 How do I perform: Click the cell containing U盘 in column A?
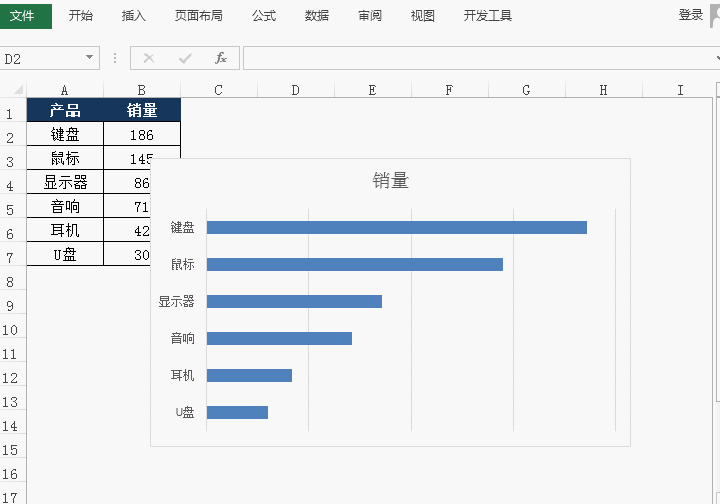point(65,254)
